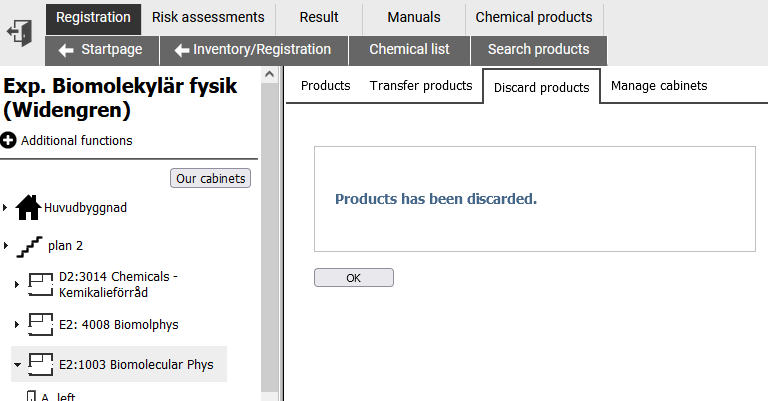Expand E2: 4008 Biomolphys room node

pyautogui.click(x=17, y=324)
